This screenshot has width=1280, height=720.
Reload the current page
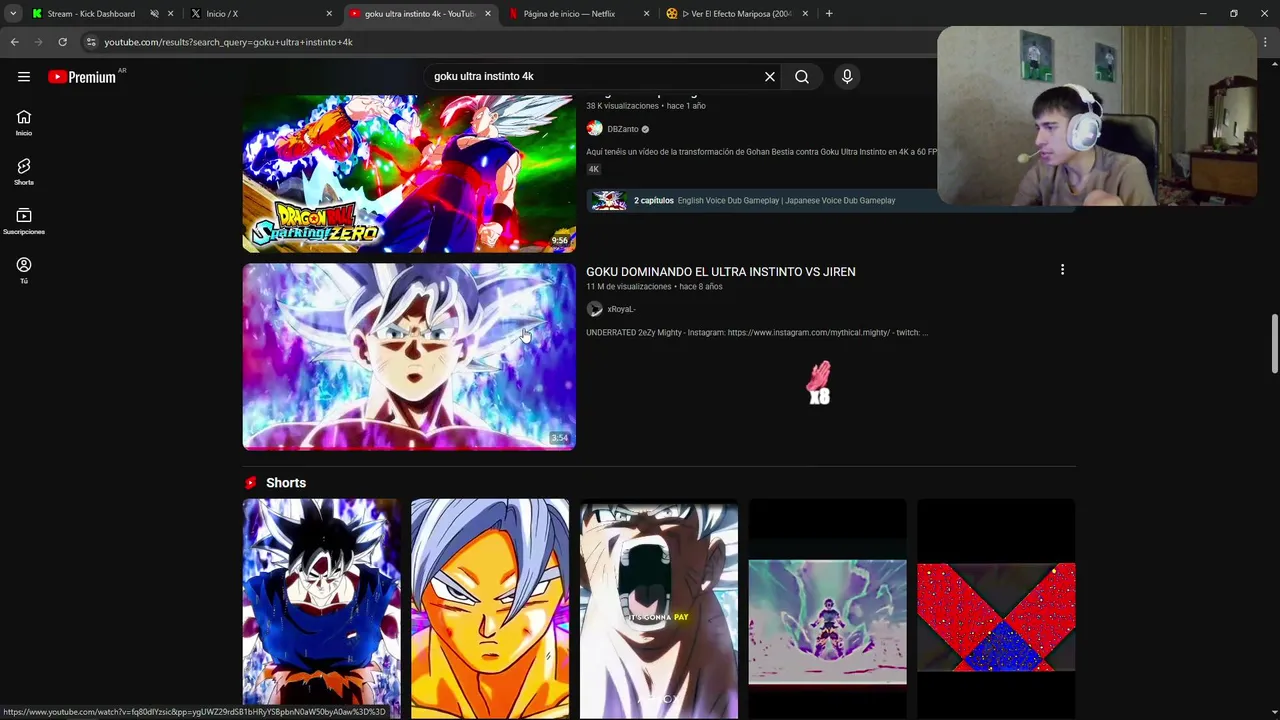(x=62, y=42)
